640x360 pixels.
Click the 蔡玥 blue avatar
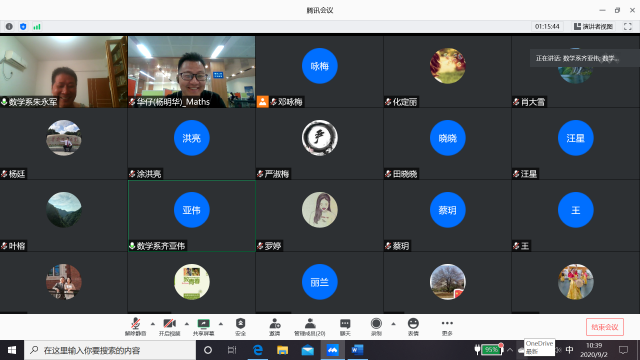click(x=447, y=210)
